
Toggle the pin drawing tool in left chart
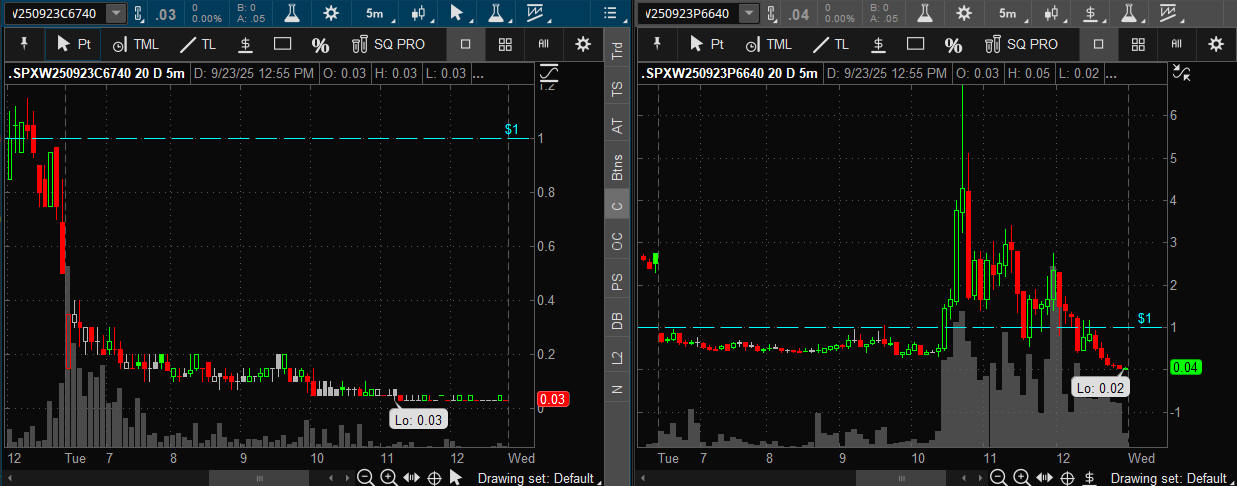tap(24, 44)
